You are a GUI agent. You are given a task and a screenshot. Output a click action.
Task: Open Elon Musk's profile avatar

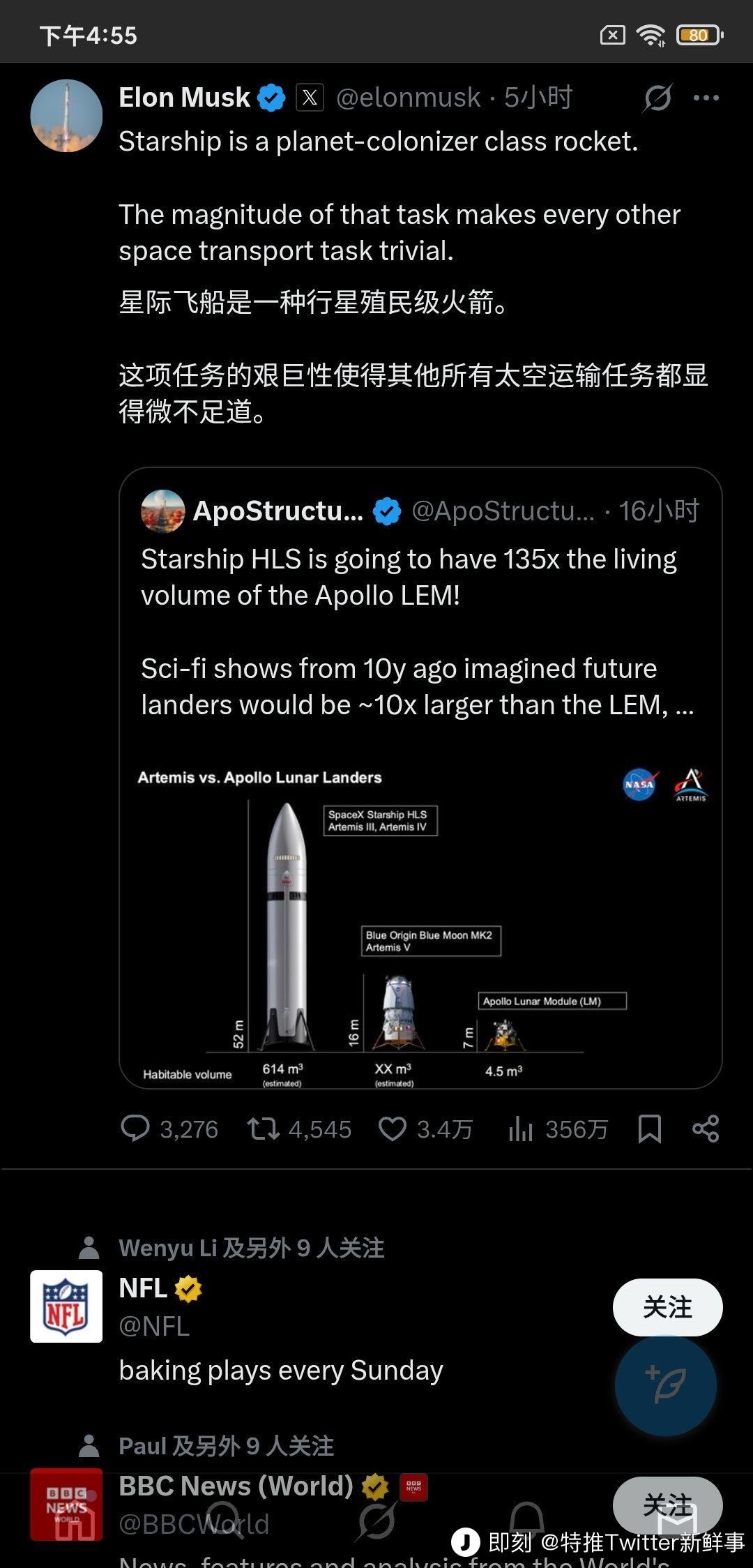pyautogui.click(x=66, y=116)
